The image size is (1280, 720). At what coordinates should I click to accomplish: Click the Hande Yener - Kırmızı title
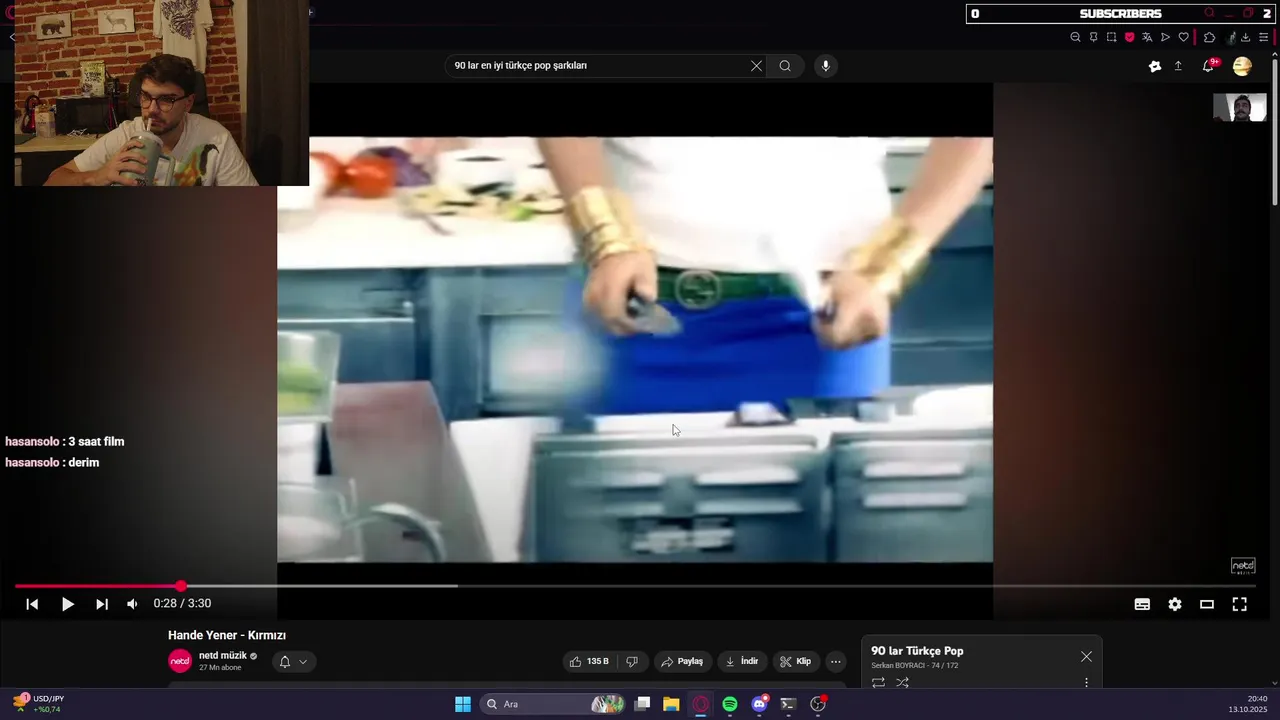point(227,636)
